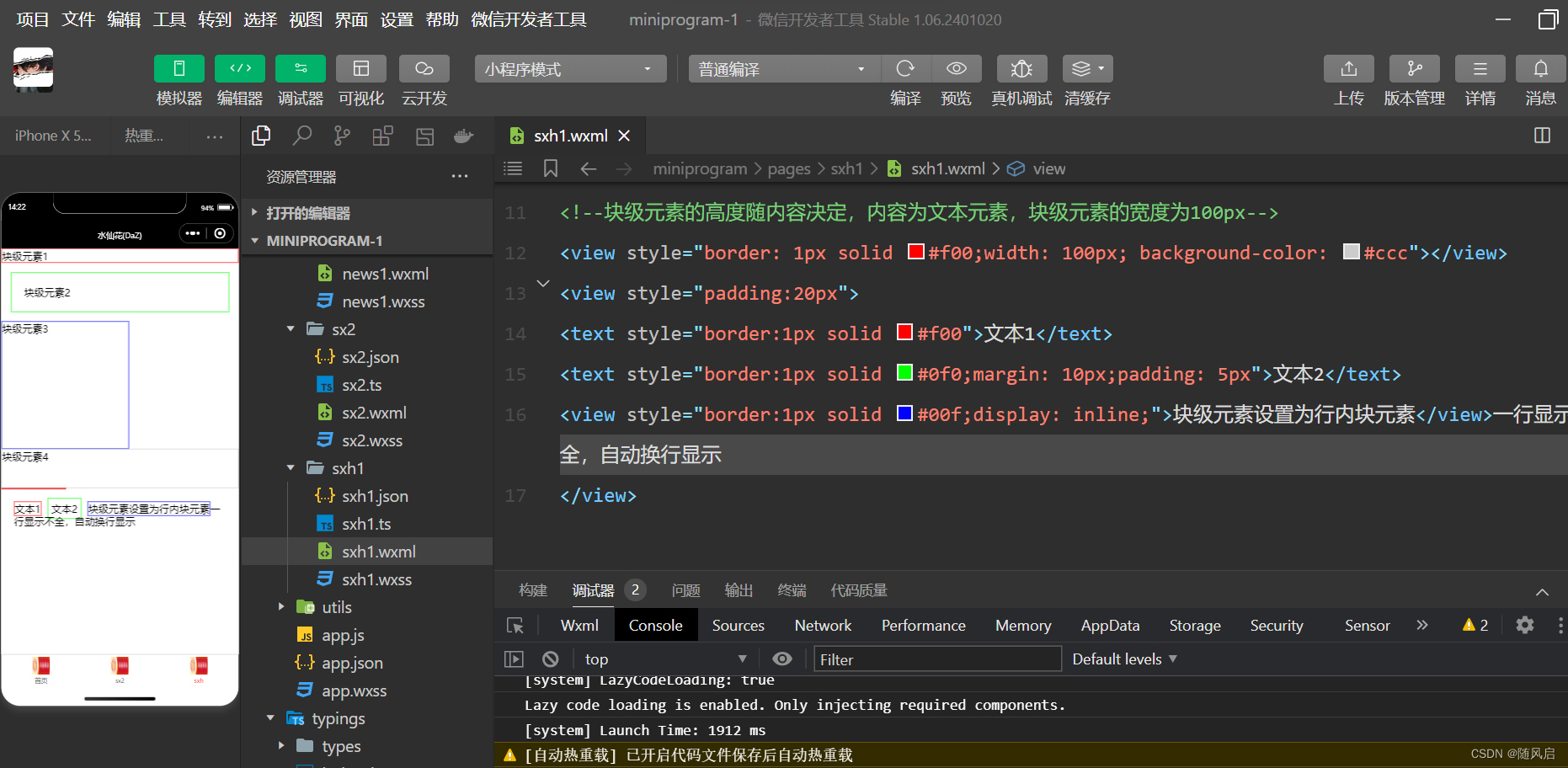Click the #00f blue swatch on line 16
Viewport: 1568px width, 768px height.
[x=905, y=413]
